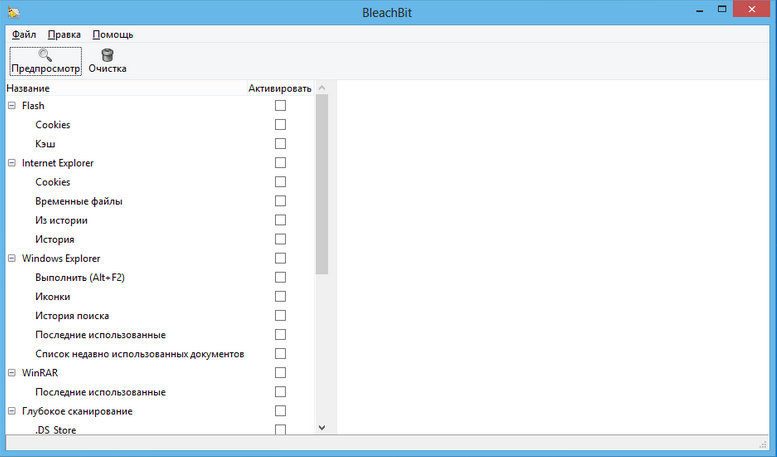
Task: Check the История поиска checkbox
Action: point(280,315)
